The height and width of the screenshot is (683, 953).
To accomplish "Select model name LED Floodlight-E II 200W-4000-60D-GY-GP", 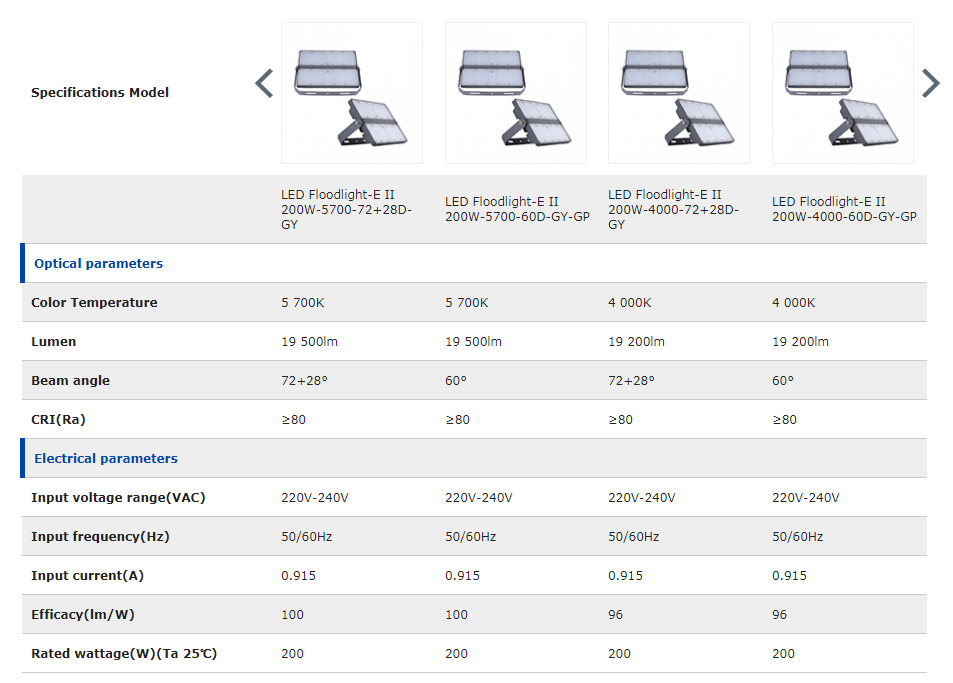I will (x=844, y=209).
